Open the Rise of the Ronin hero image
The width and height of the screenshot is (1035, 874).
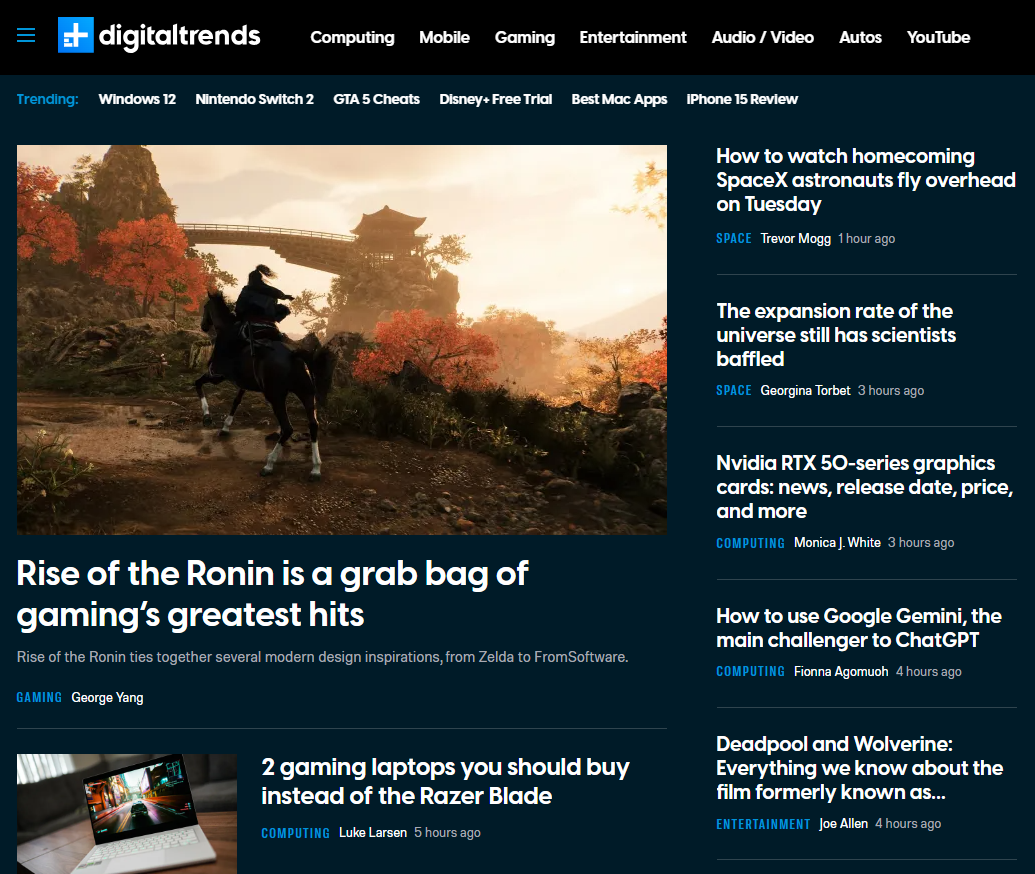click(x=342, y=339)
